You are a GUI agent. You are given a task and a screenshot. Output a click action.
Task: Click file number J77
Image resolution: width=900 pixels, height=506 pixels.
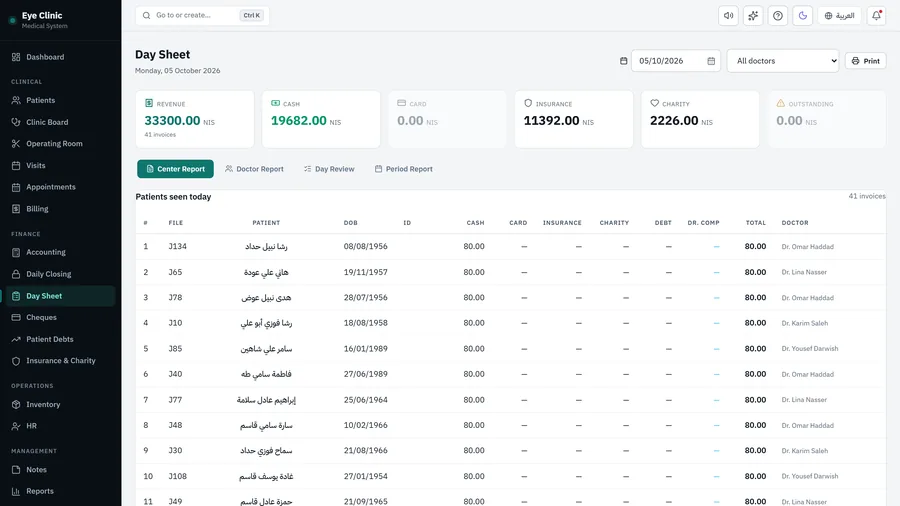point(175,400)
